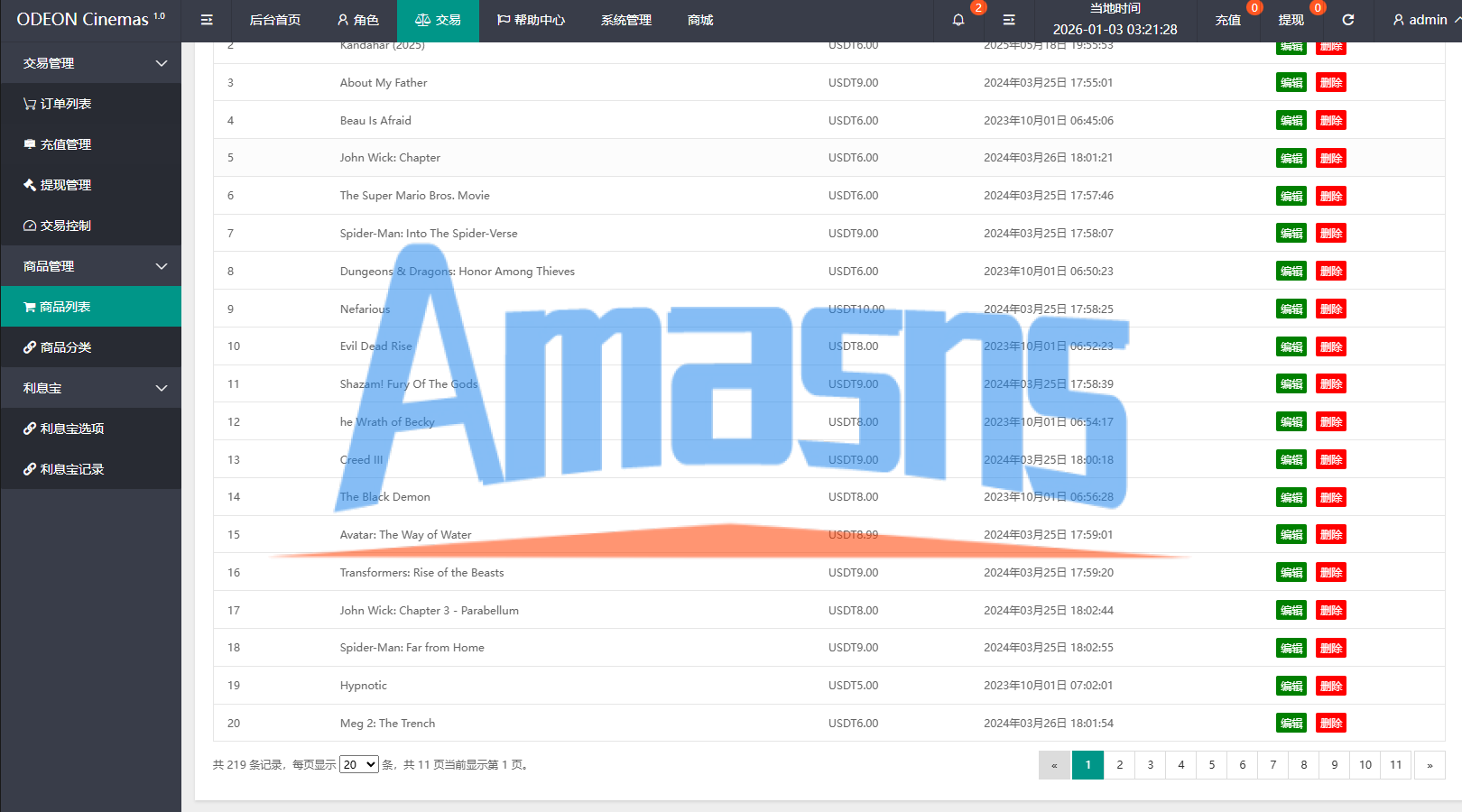Viewport: 1462px width, 812px height.
Task: Click the refresh icon in header
Action: (x=1348, y=20)
